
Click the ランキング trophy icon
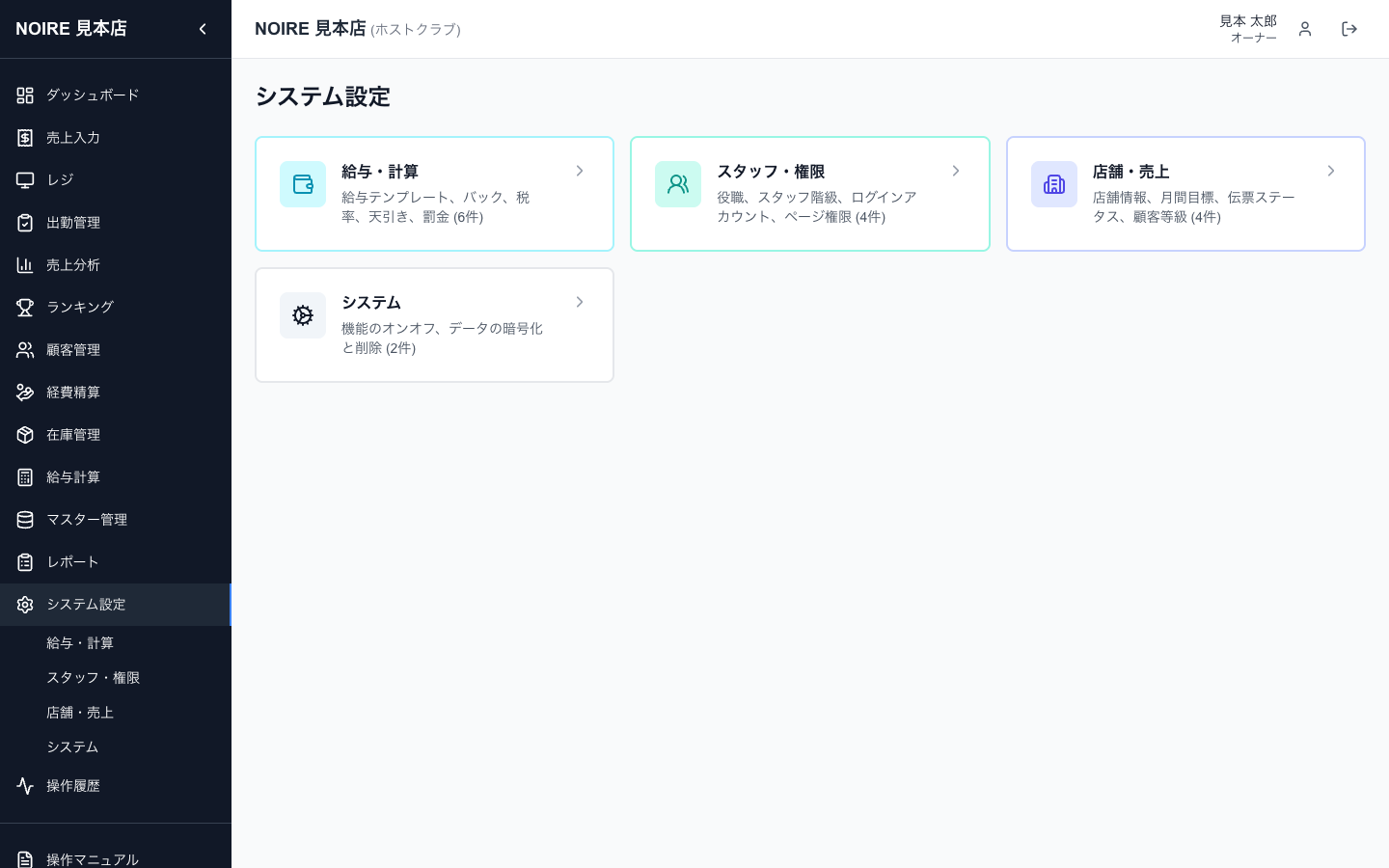25,308
